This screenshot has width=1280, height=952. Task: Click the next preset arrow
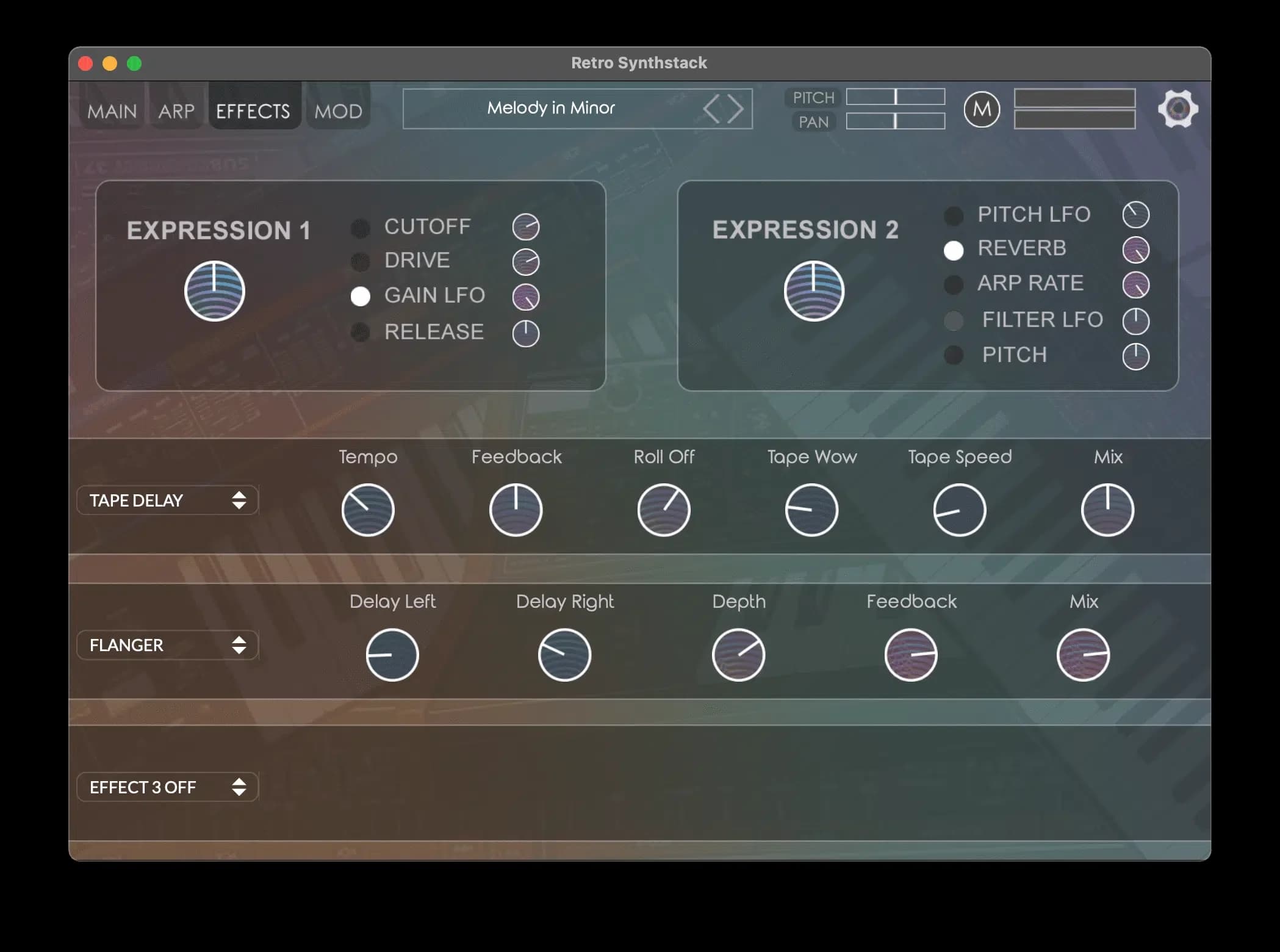pyautogui.click(x=736, y=108)
